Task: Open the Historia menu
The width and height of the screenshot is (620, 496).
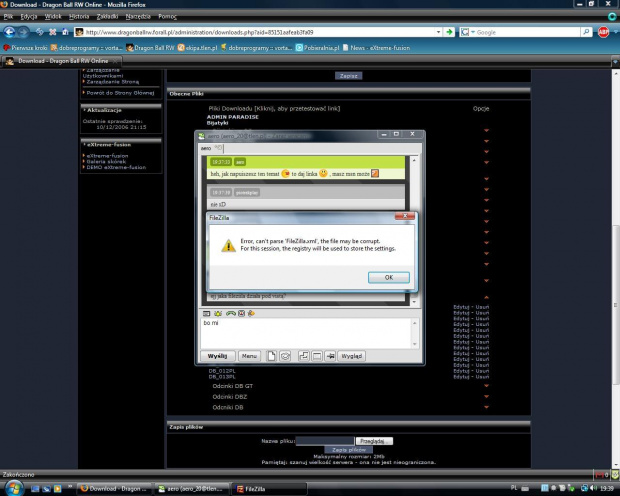Action: pyautogui.click(x=79, y=16)
